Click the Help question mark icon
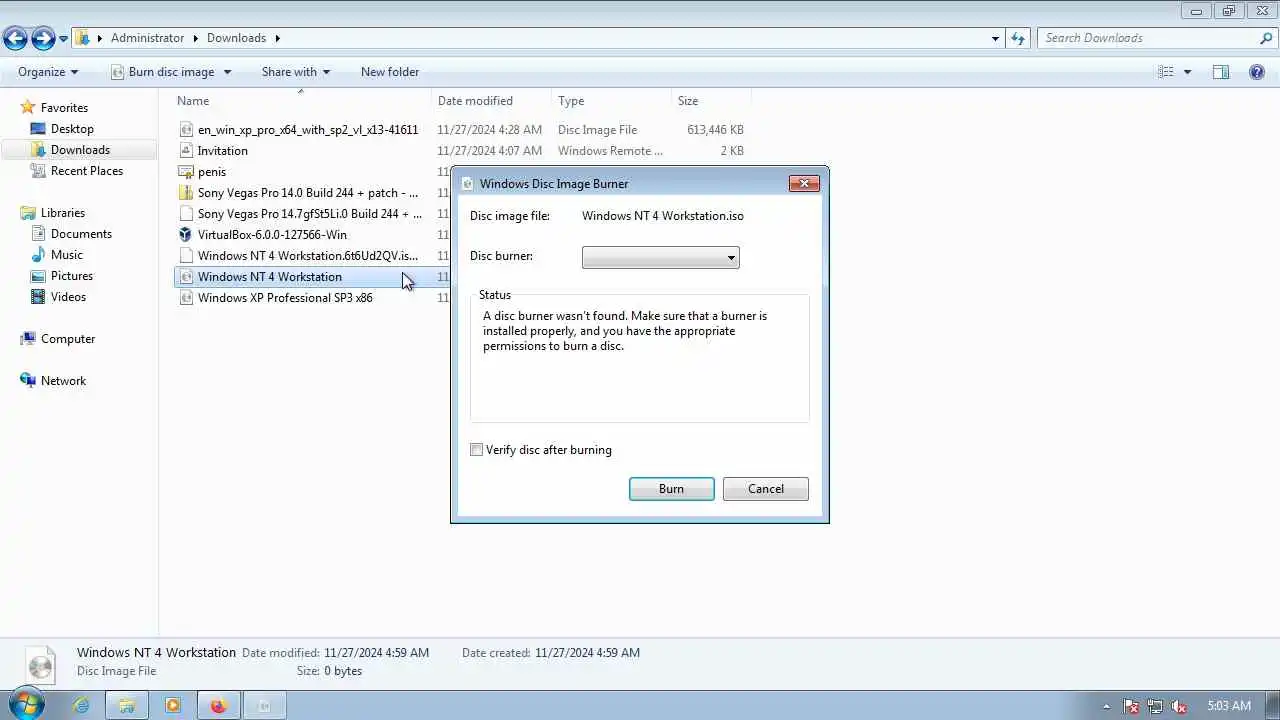The width and height of the screenshot is (1280, 720). click(x=1257, y=72)
